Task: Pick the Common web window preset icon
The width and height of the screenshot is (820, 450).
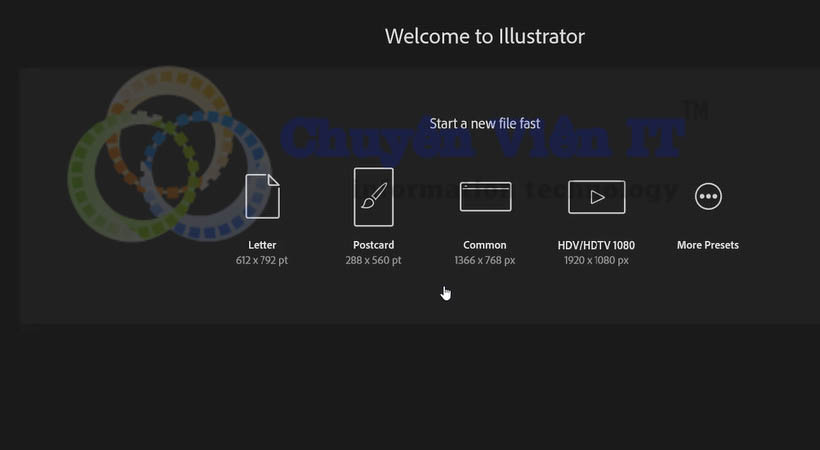Action: pyautogui.click(x=485, y=196)
